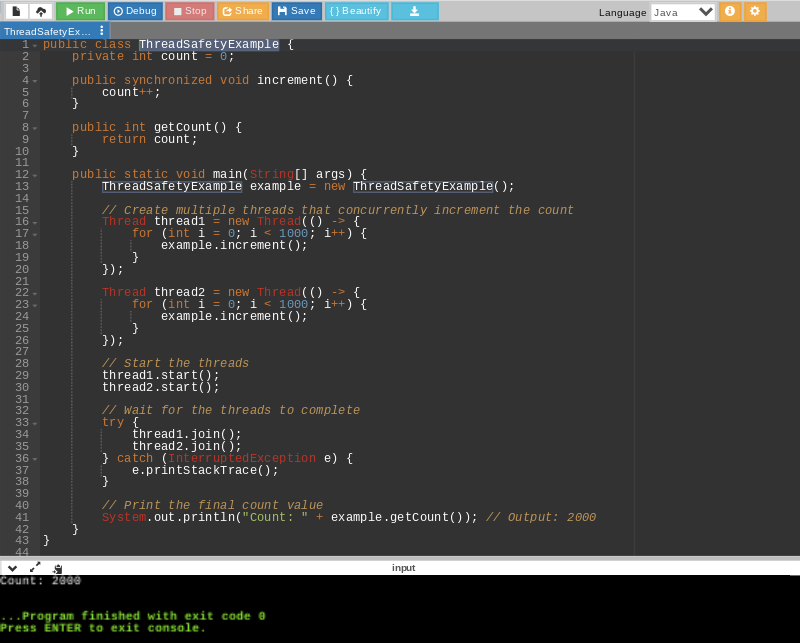Click "e.printStackTrace();" on line 37
800x643 pixels.
pos(205,471)
